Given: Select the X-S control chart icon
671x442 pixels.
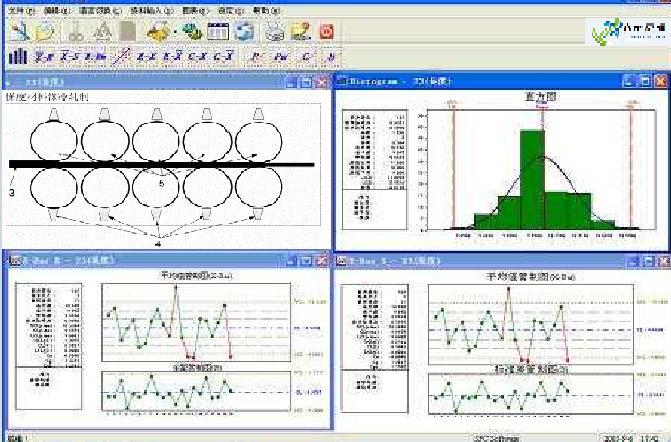Looking at the screenshot, I should tap(69, 56).
